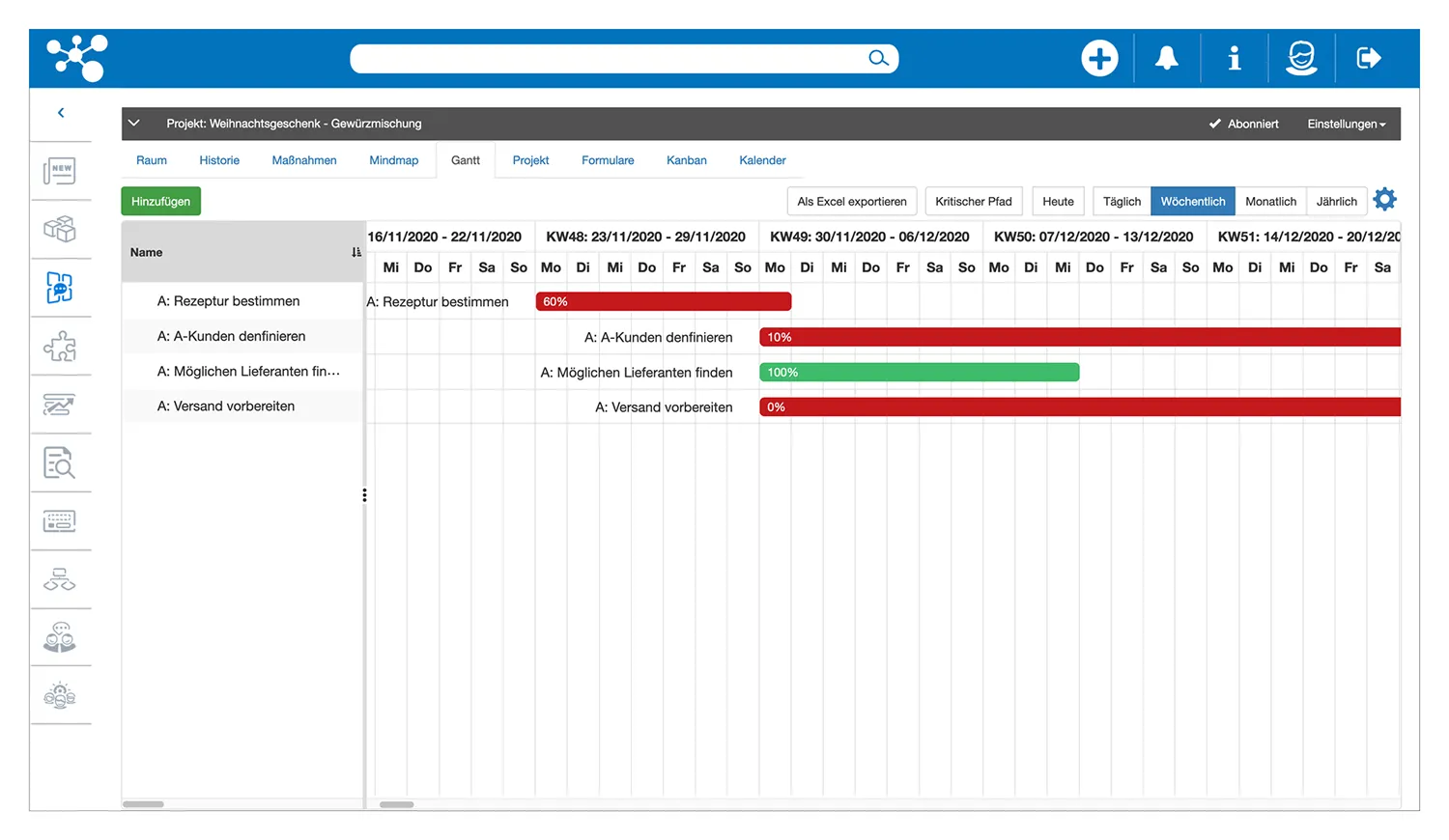Image resolution: width=1449 pixels, height=840 pixels.
Task: Click the search magnifier icon
Action: (877, 59)
